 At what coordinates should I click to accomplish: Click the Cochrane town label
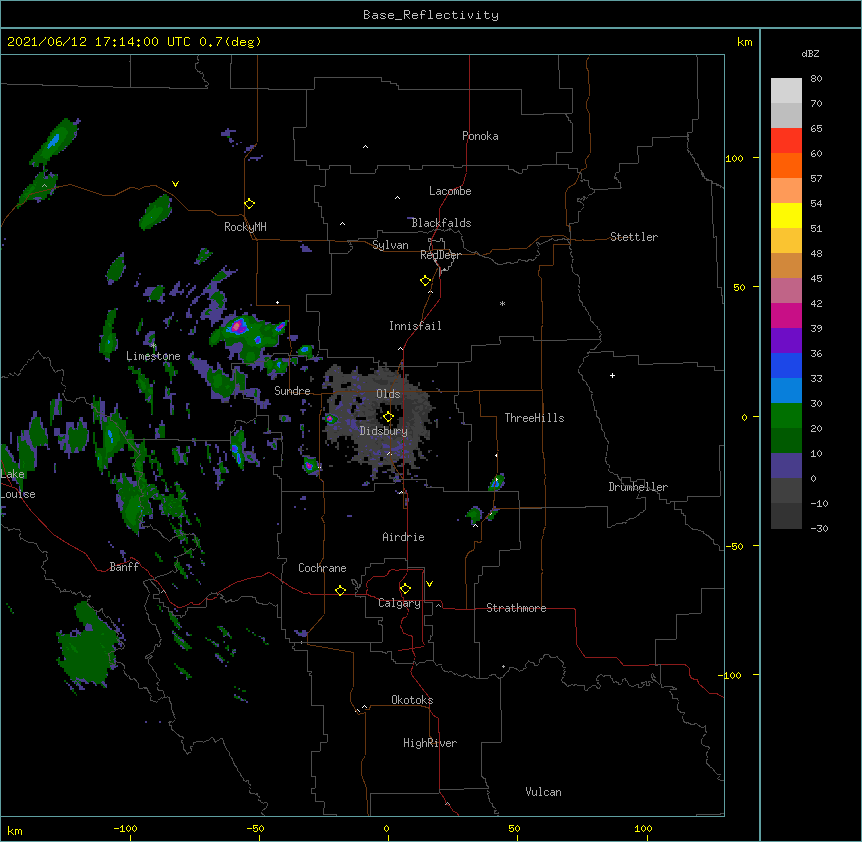click(x=322, y=568)
